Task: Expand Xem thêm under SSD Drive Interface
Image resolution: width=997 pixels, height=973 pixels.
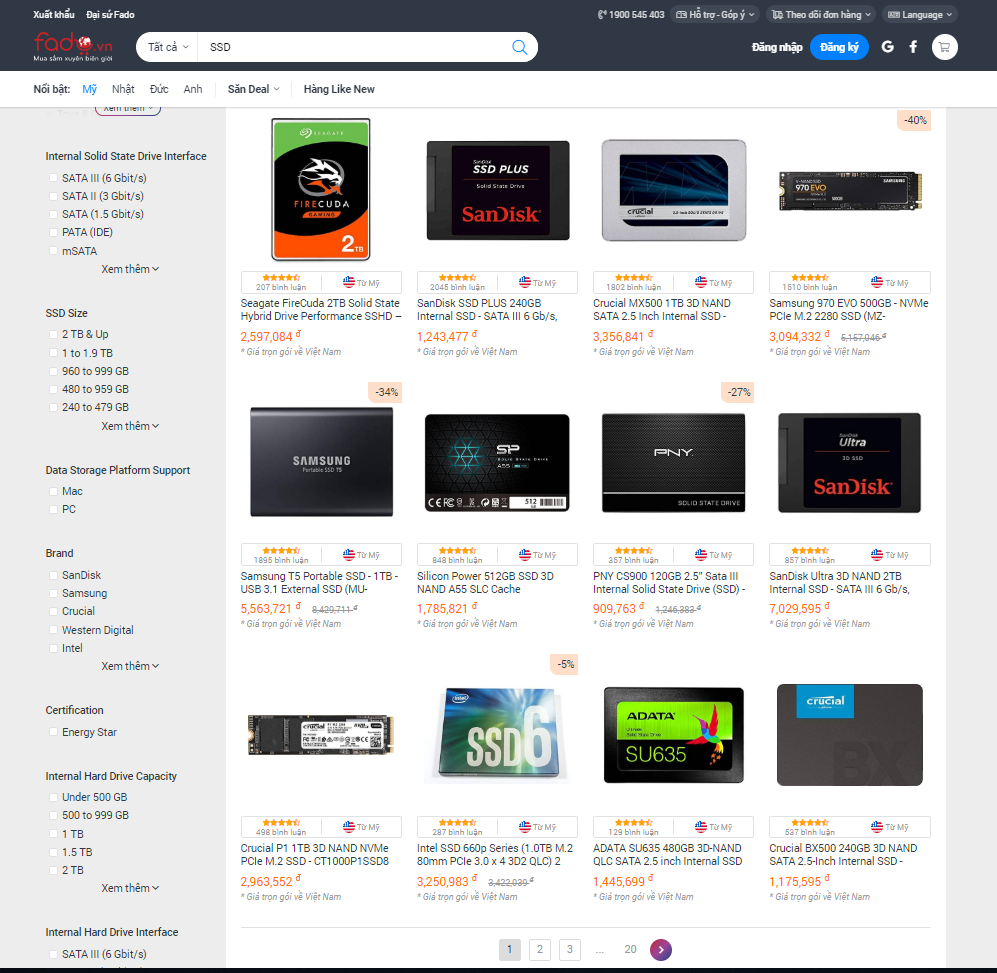Action: [x=130, y=269]
